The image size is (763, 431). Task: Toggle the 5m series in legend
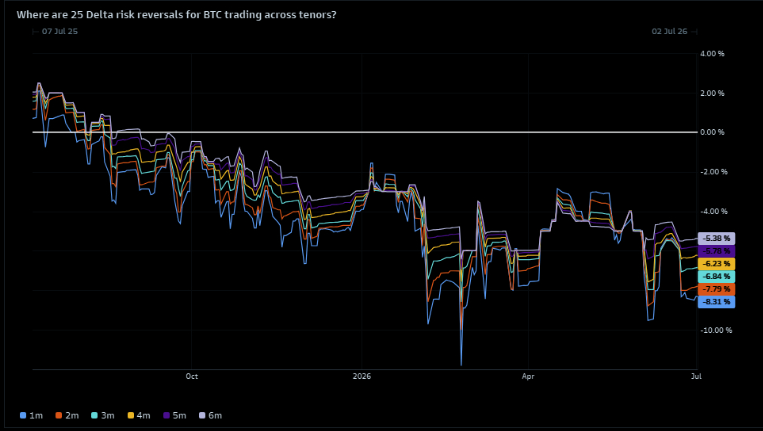pyautogui.click(x=175, y=415)
